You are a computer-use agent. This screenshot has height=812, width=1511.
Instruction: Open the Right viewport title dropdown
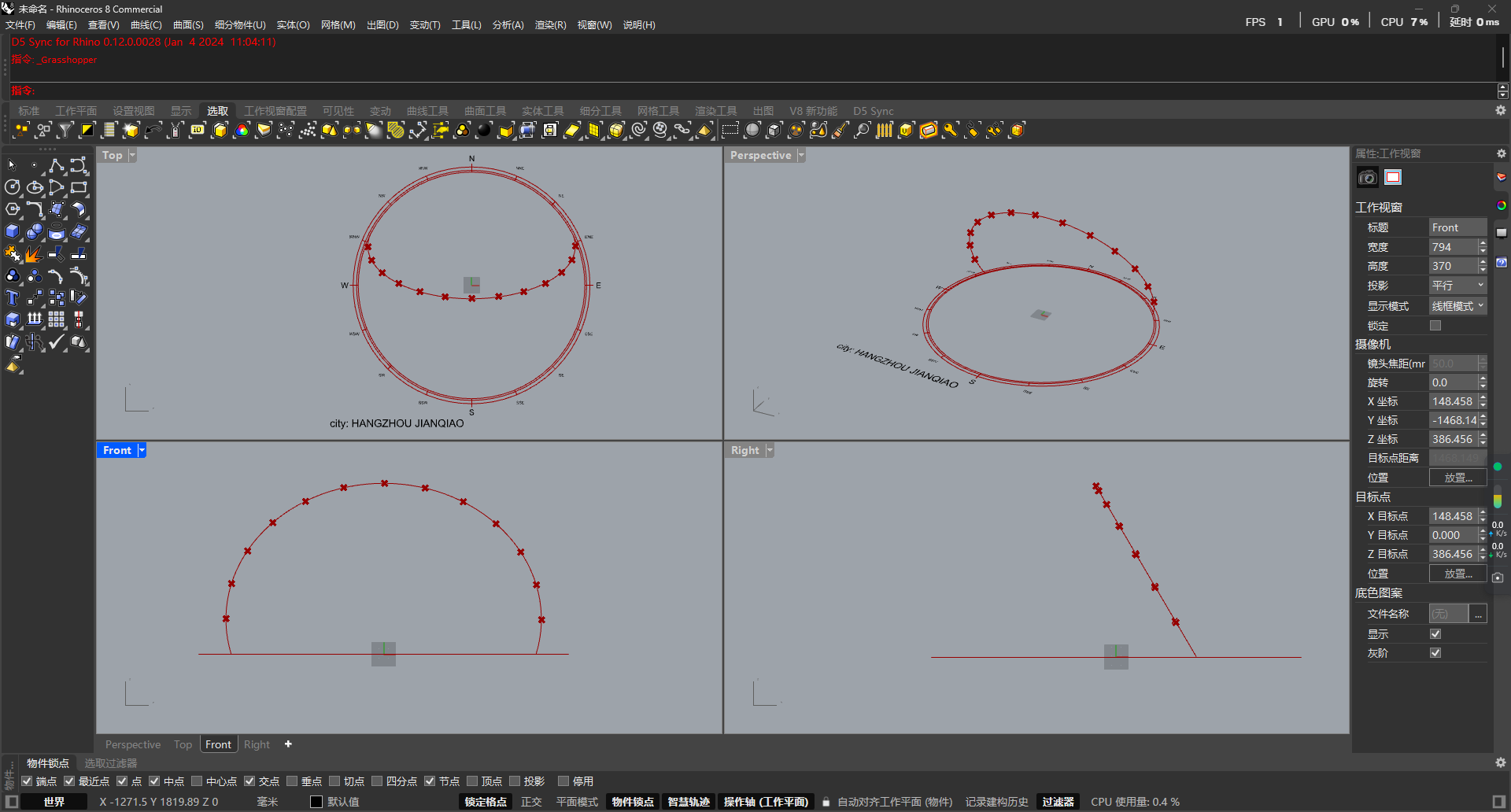pyautogui.click(x=770, y=450)
